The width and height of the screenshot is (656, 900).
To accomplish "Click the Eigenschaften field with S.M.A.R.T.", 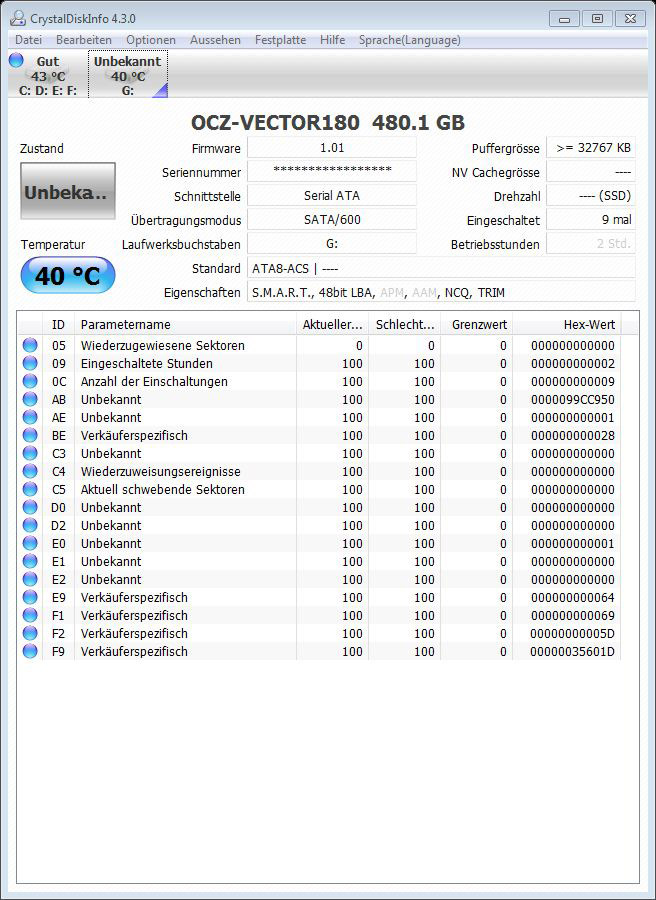I will coord(441,292).
